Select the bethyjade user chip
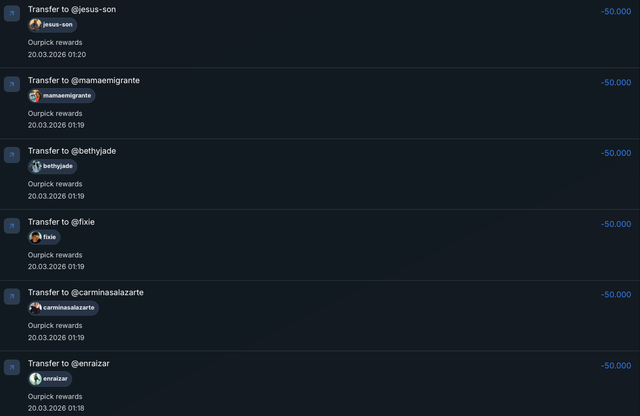The height and width of the screenshot is (416, 640). tap(52, 166)
